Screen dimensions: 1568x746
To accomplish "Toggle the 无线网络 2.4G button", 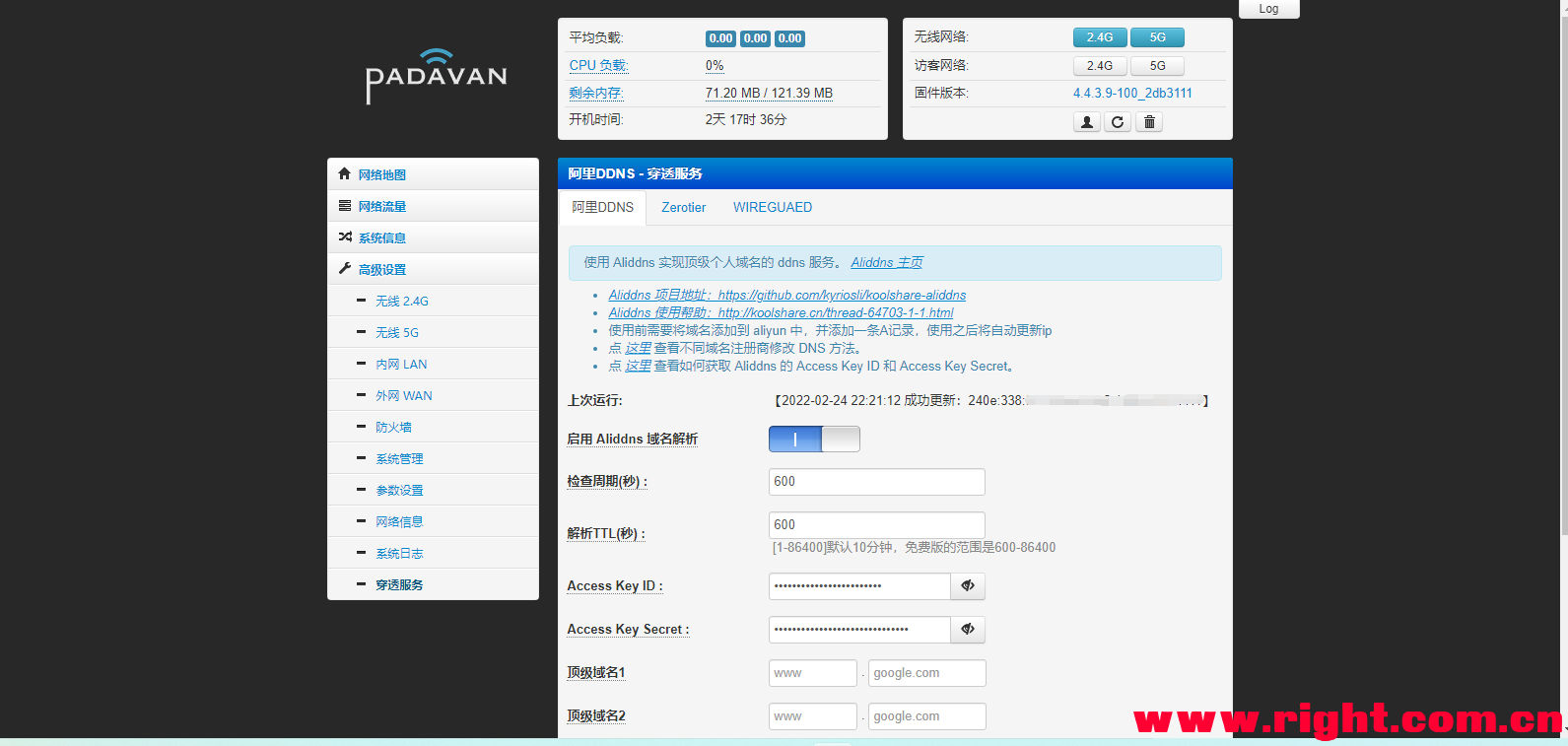I will [x=1100, y=37].
